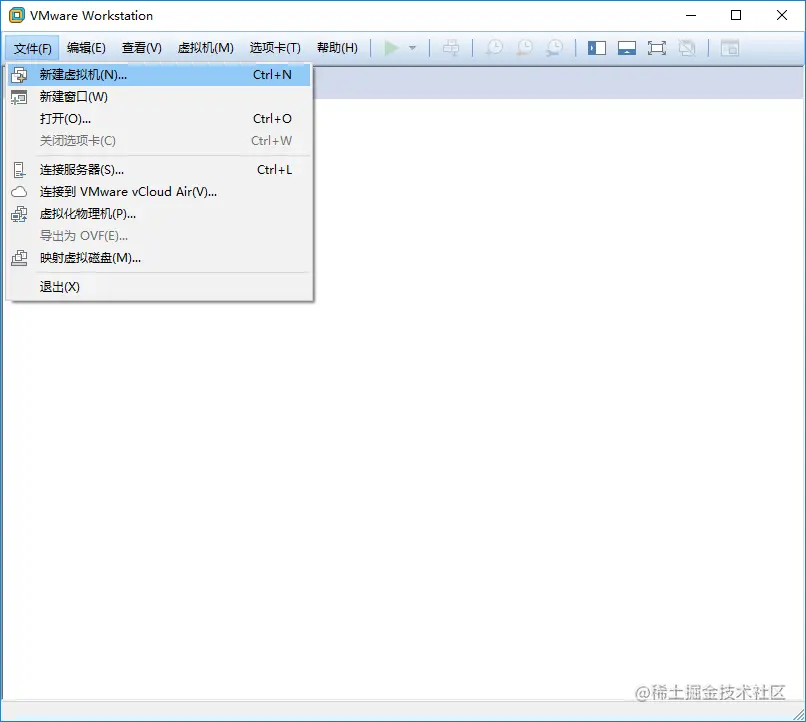Select 连接服务器(S)... menu entry

pos(159,170)
